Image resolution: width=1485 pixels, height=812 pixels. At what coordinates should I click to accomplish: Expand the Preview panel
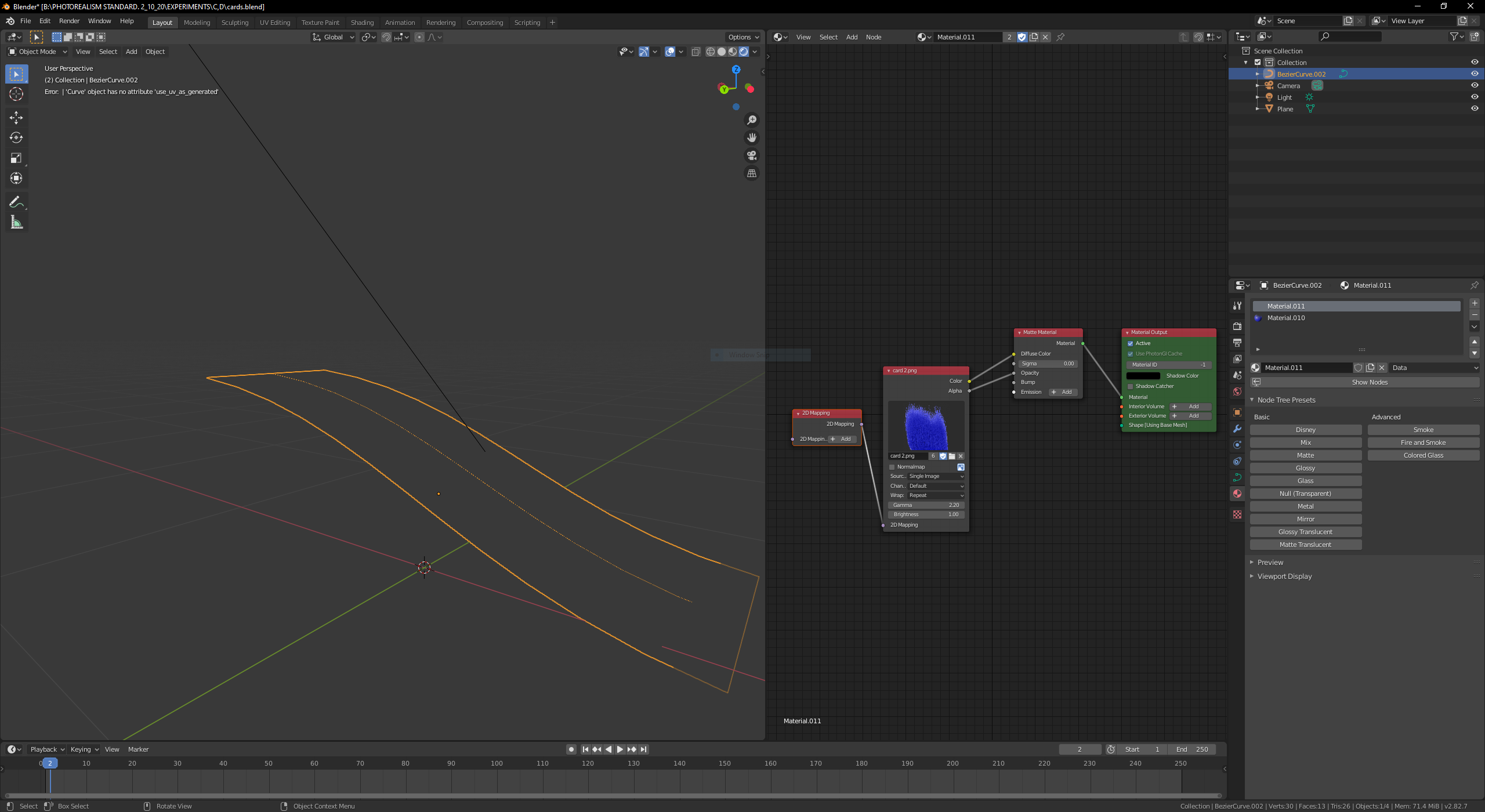(x=1270, y=562)
